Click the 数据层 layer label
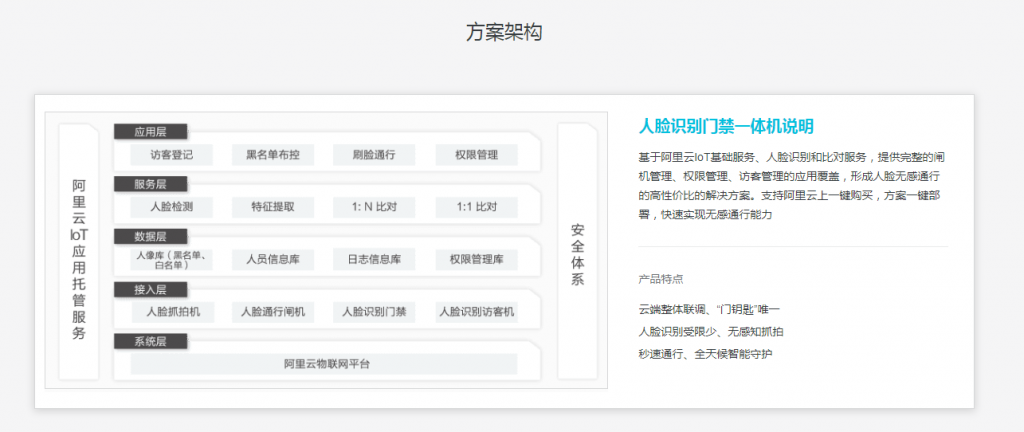Viewport: 1024px width, 432px height. 150,236
